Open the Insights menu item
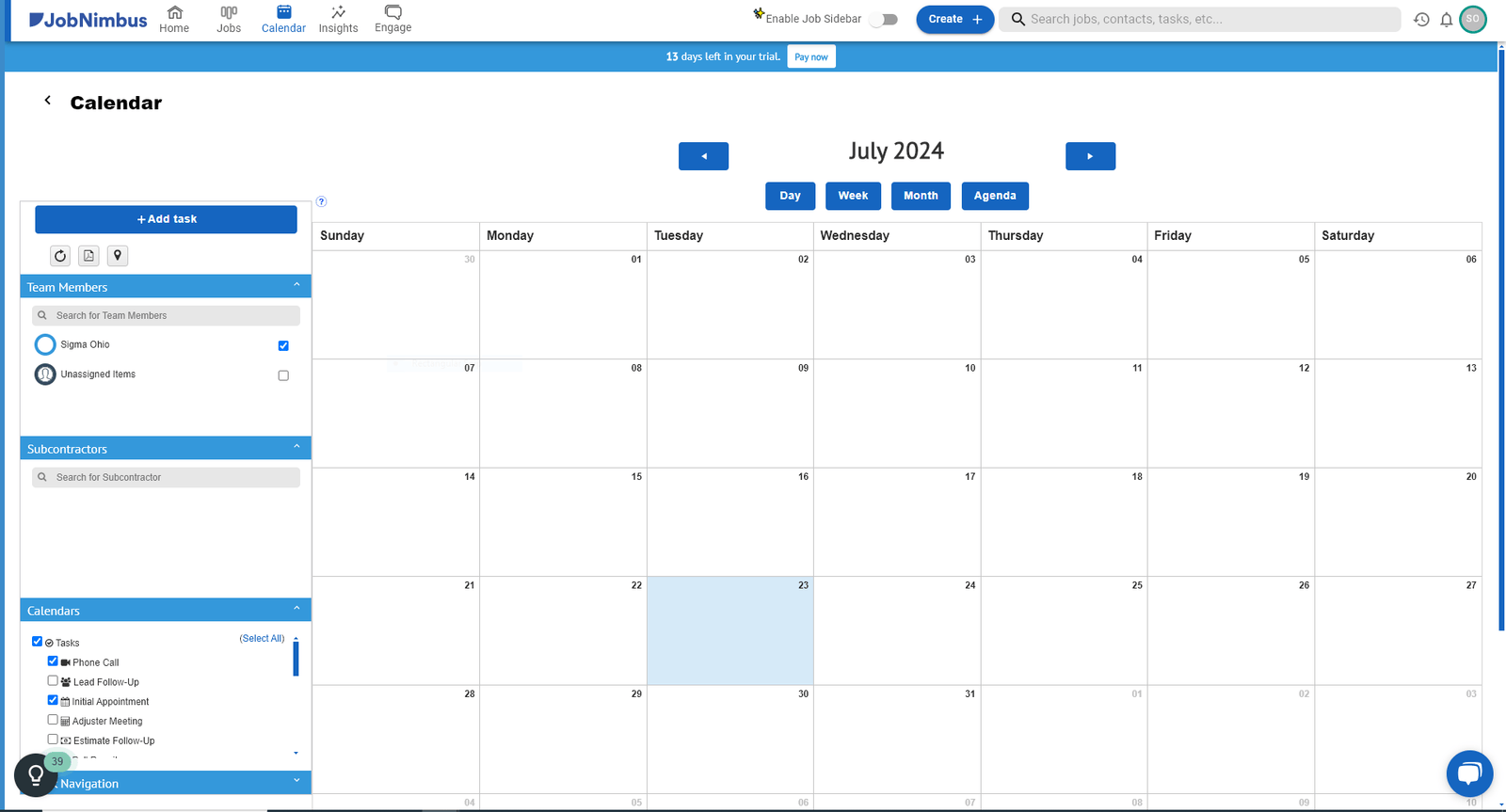Viewport: 1506px width, 812px height. (x=338, y=19)
